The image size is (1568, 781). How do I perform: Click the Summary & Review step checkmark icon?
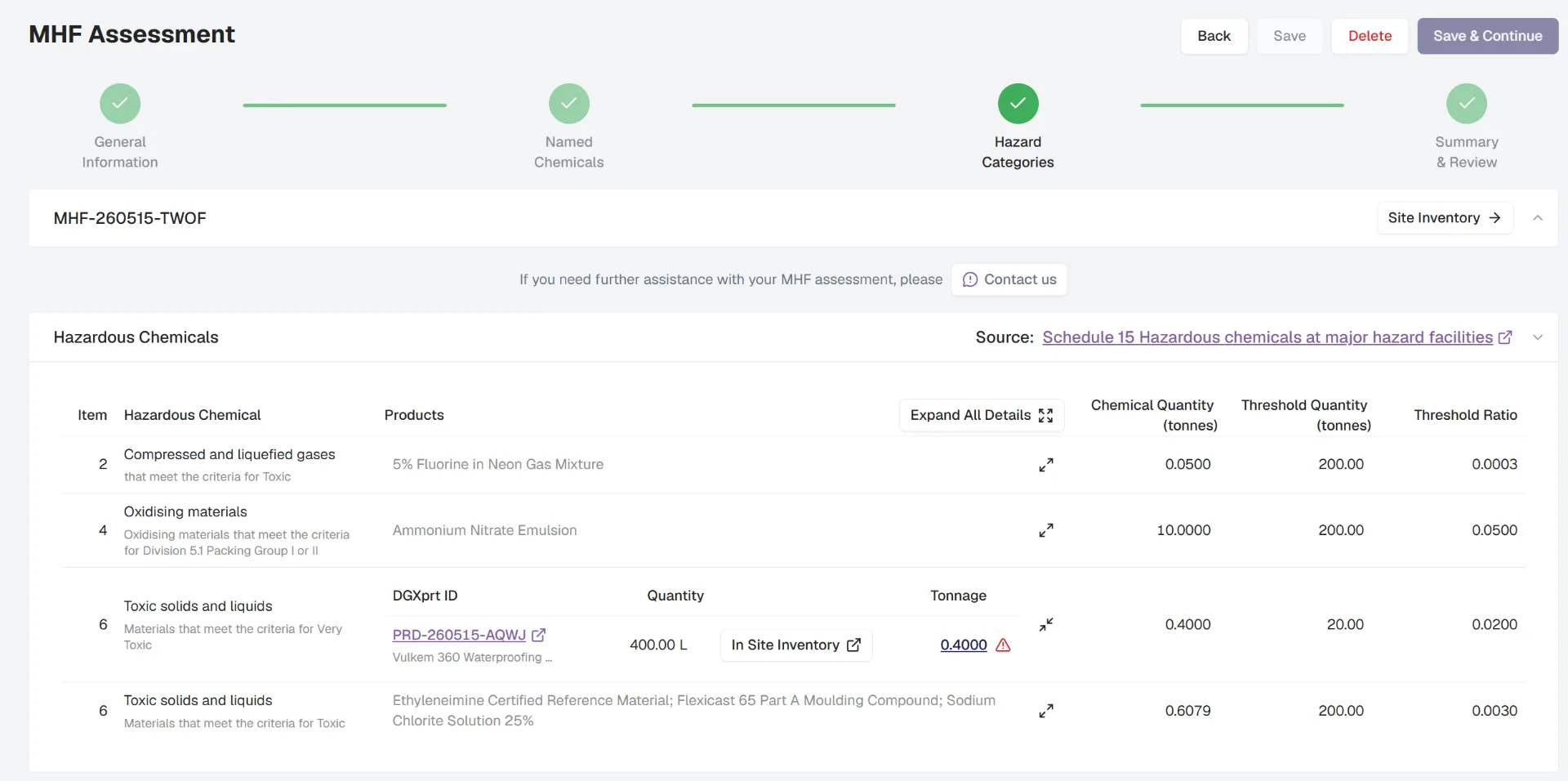[1467, 104]
